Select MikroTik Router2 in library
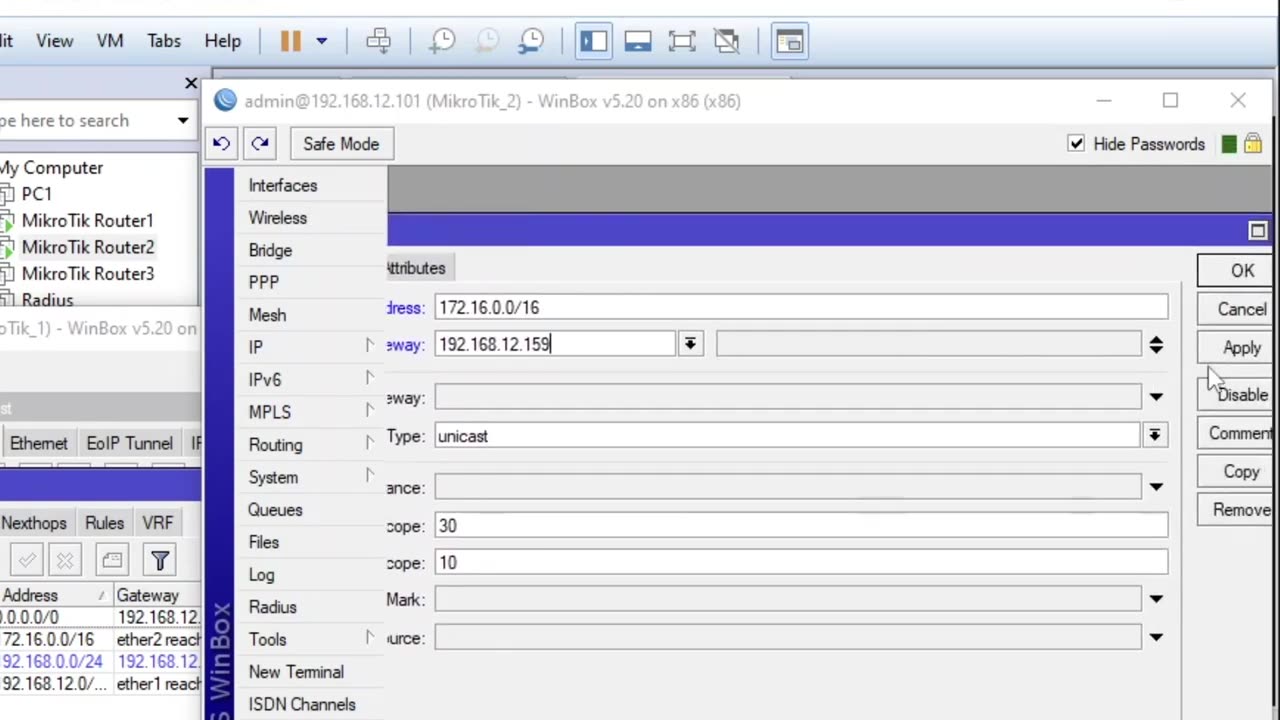Screen dimensions: 1280x720 click(x=88, y=247)
